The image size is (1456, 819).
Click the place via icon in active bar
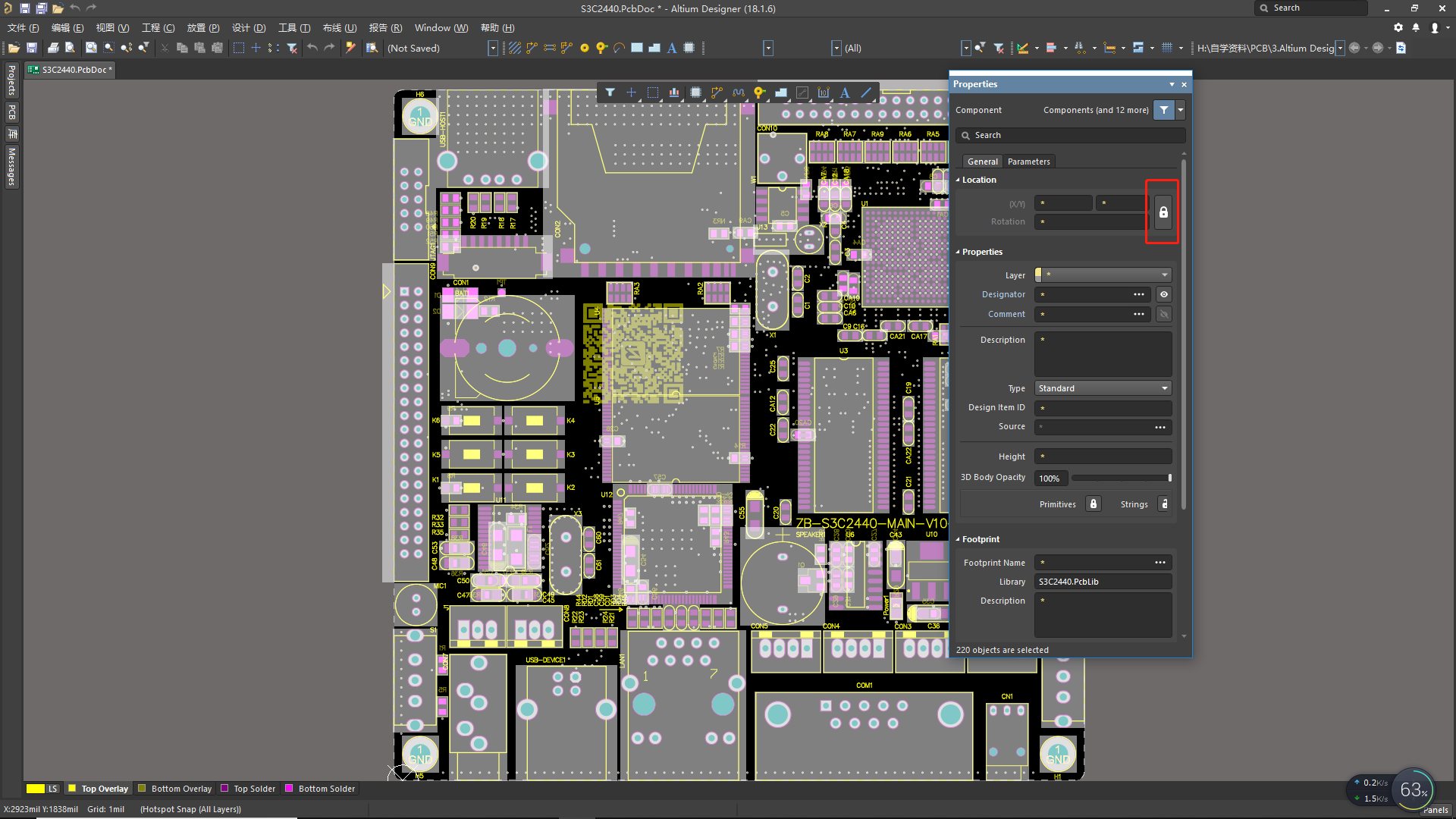click(x=759, y=93)
